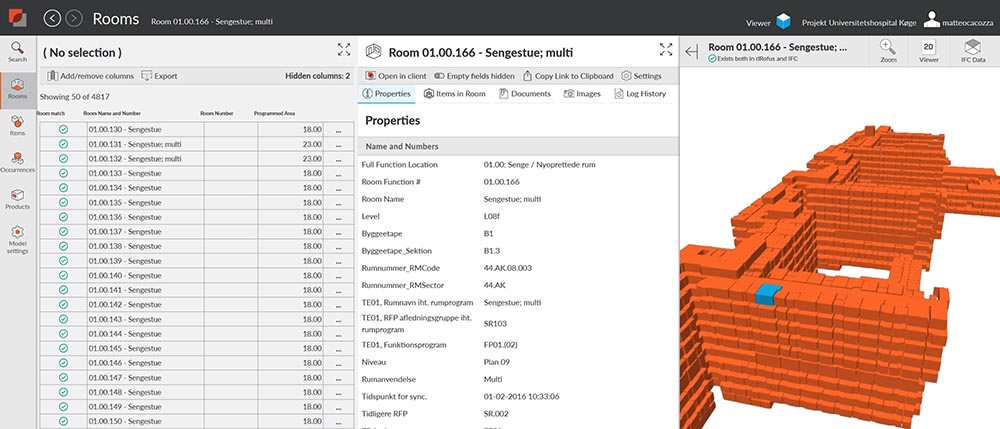Image resolution: width=1000 pixels, height=429 pixels.
Task: Go forward with the right arrow button
Action: tap(74, 18)
